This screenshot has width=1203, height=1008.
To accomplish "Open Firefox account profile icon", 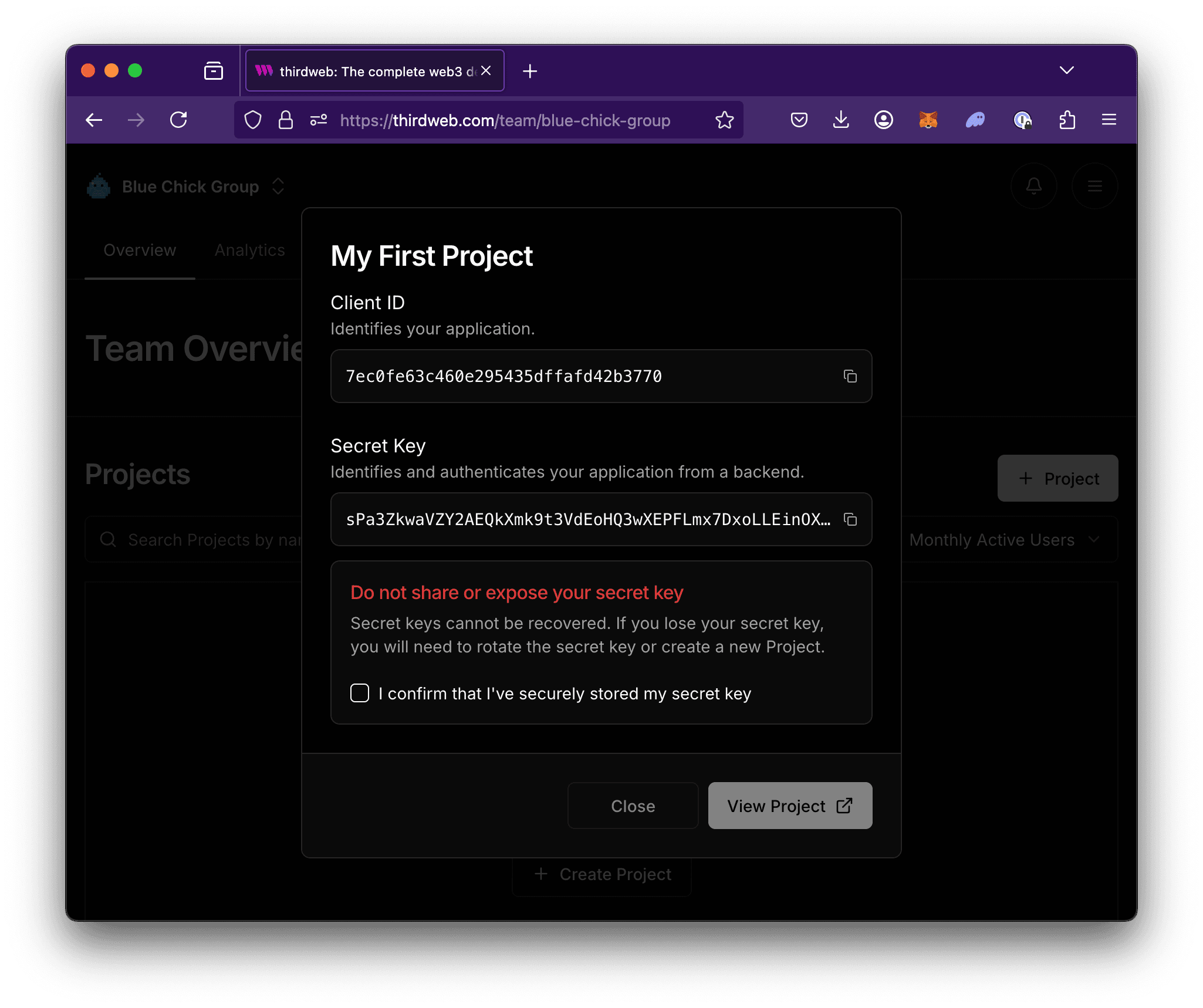I will pos(883,120).
